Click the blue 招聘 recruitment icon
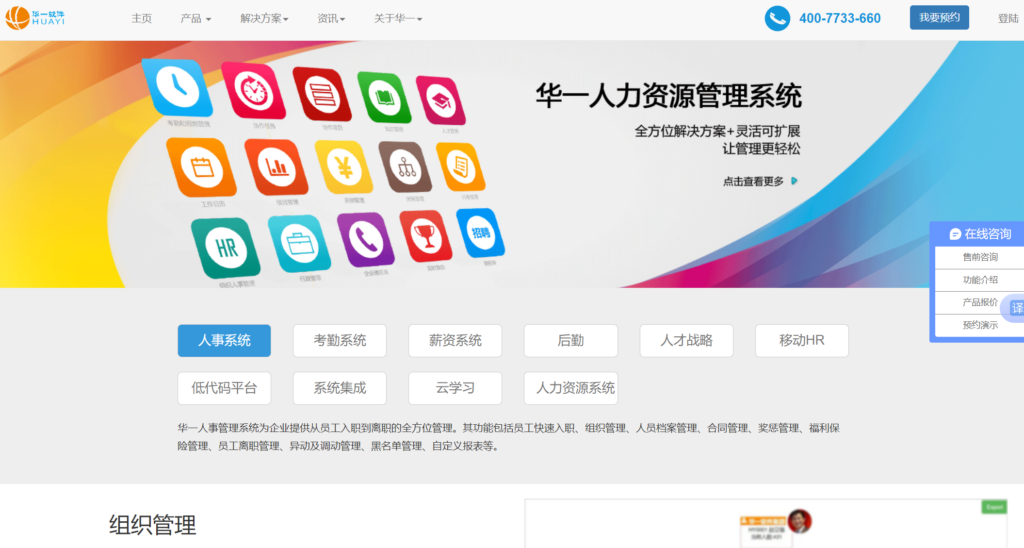 (x=481, y=233)
